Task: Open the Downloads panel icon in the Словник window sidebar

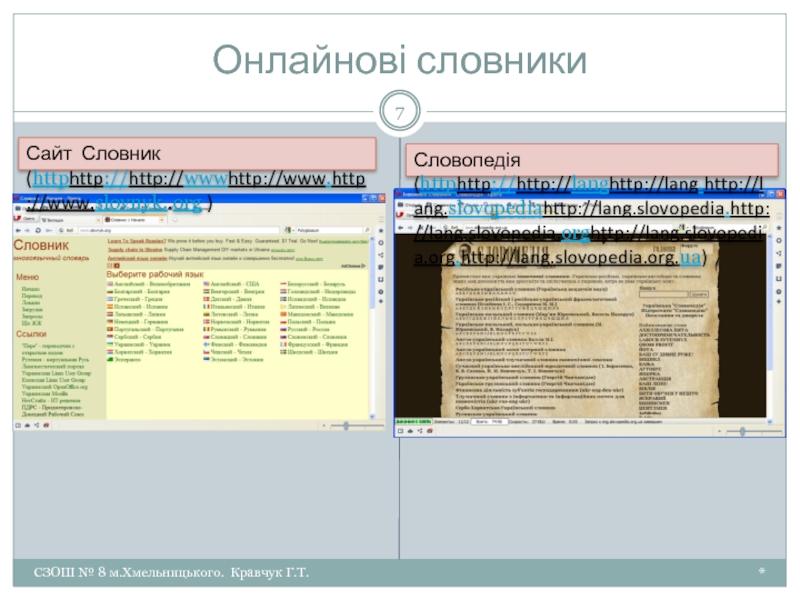Action: point(381,280)
